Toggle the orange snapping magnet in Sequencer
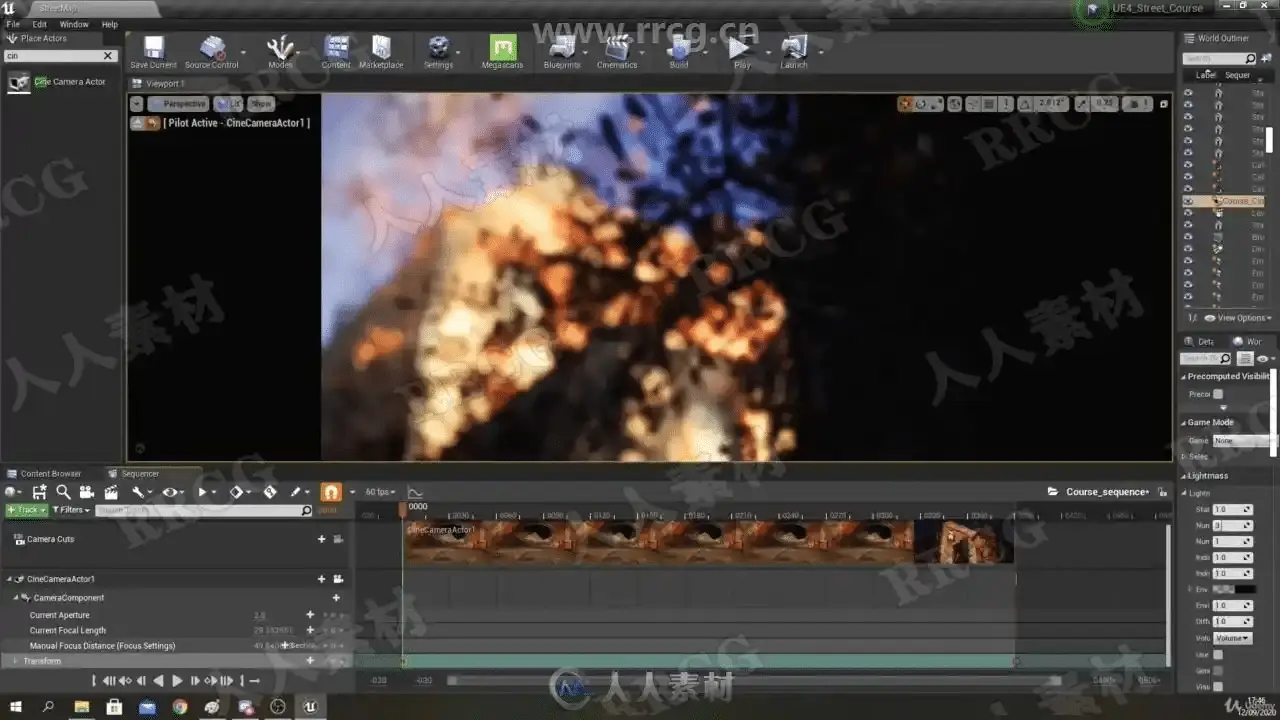The image size is (1280, 720). point(331,492)
